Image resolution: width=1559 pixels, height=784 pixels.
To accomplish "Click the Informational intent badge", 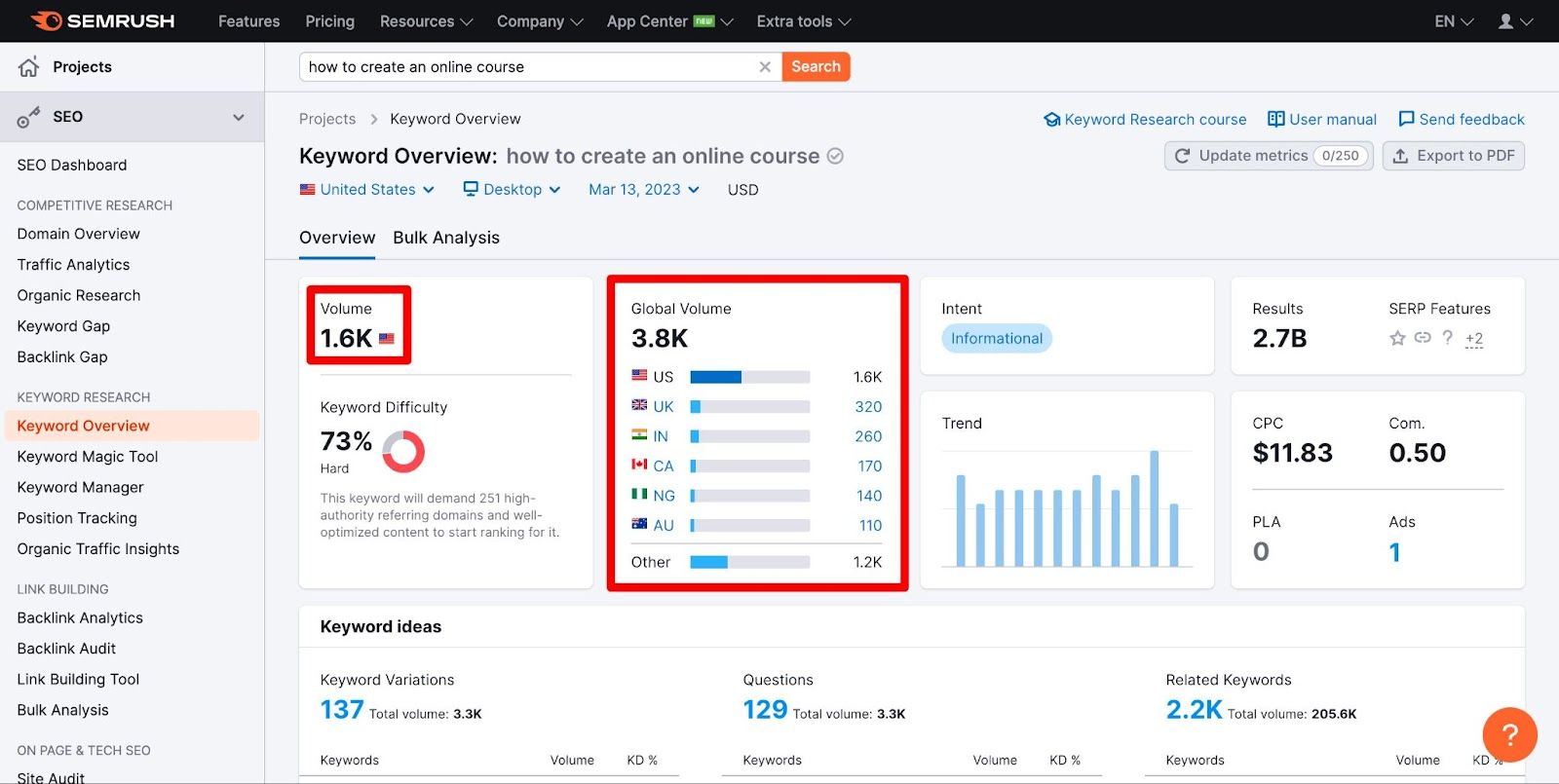I will click(x=997, y=338).
